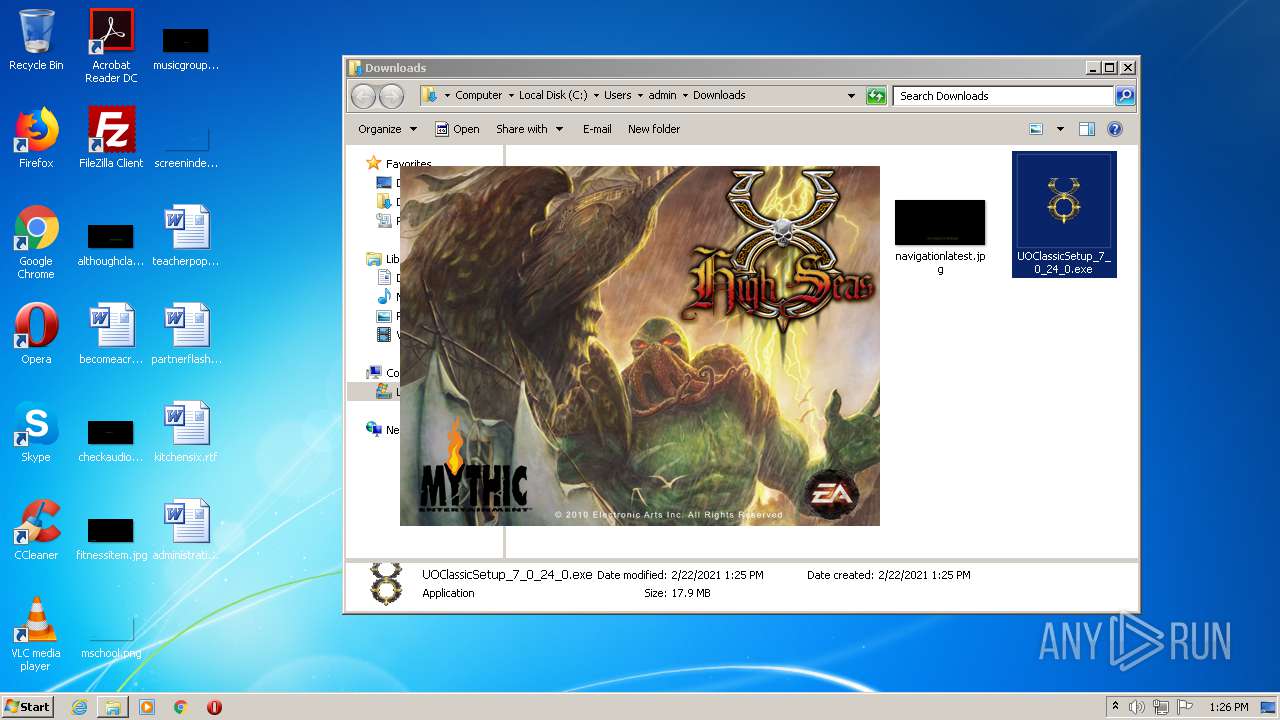Open the Start menu
The width and height of the screenshot is (1280, 720).
pos(28,706)
